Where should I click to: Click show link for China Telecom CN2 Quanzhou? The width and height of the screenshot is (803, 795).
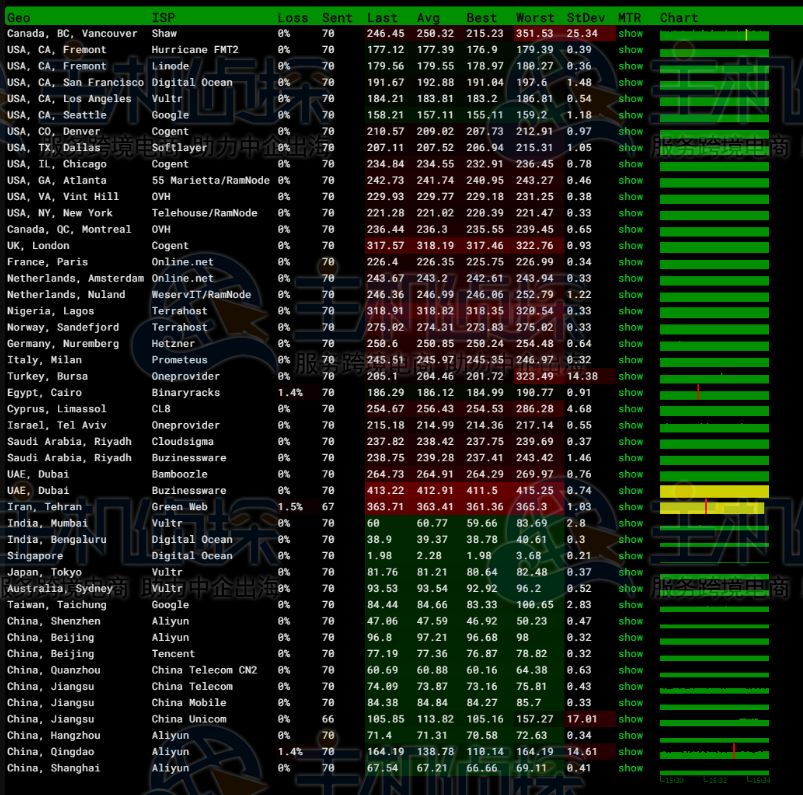point(630,670)
